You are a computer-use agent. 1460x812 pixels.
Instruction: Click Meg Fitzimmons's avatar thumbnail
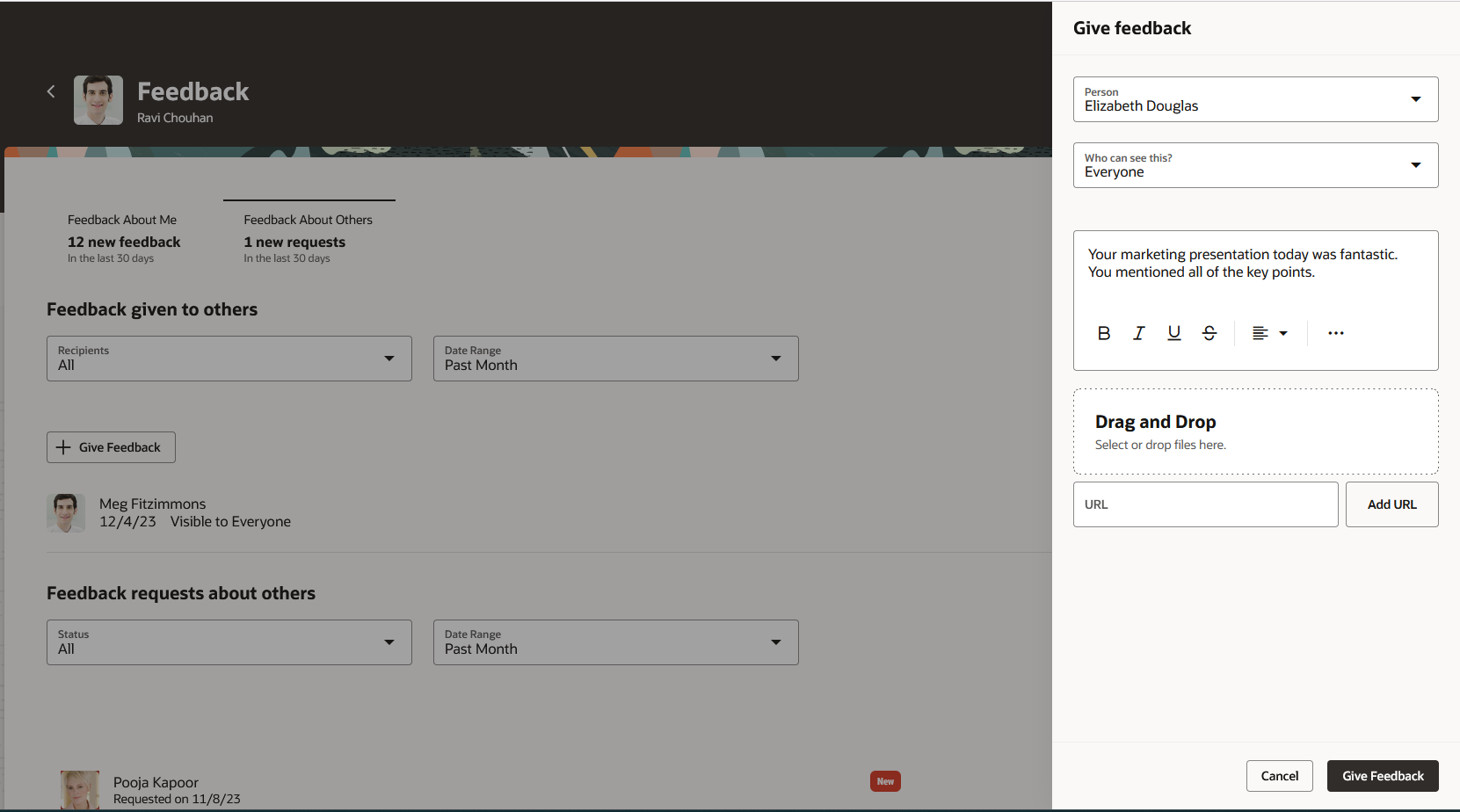(x=66, y=511)
